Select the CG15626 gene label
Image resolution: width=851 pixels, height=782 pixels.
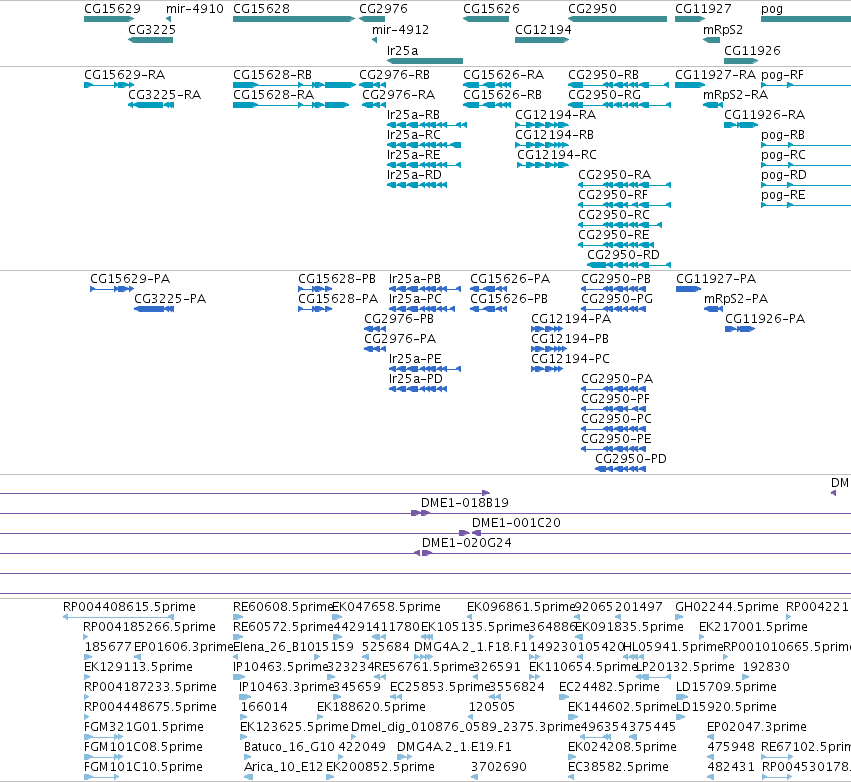[491, 9]
